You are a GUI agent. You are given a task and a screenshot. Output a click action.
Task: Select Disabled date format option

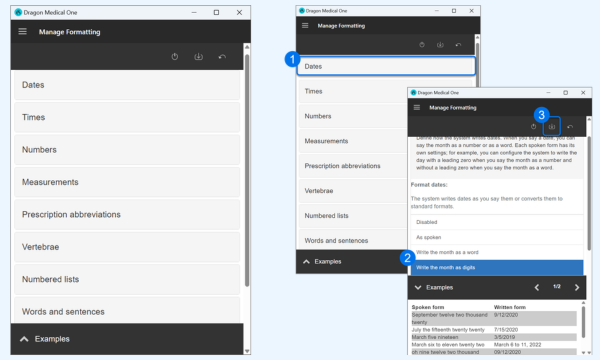[497, 222]
